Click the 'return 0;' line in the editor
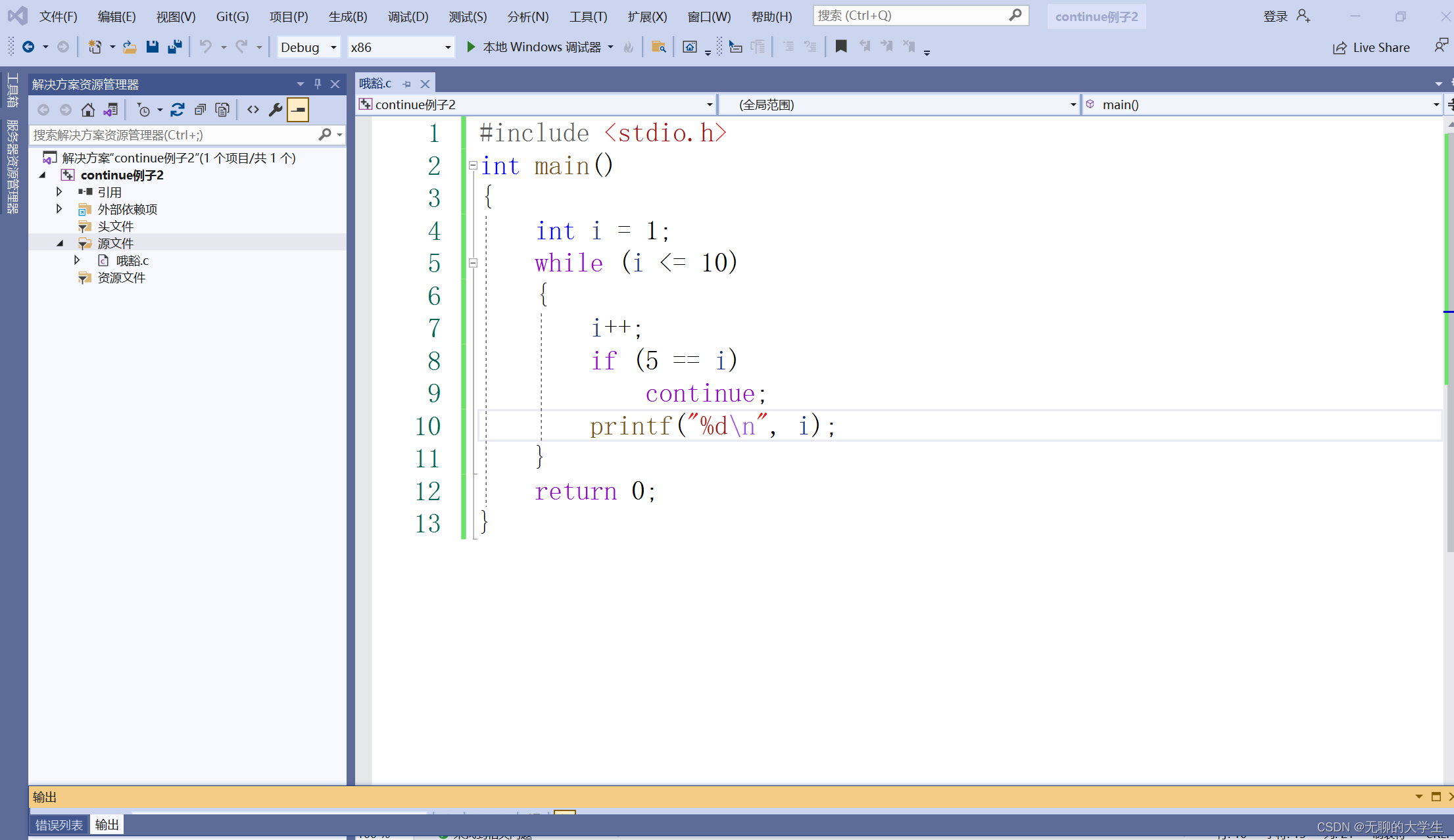This screenshot has width=1454, height=840. pyautogui.click(x=595, y=491)
